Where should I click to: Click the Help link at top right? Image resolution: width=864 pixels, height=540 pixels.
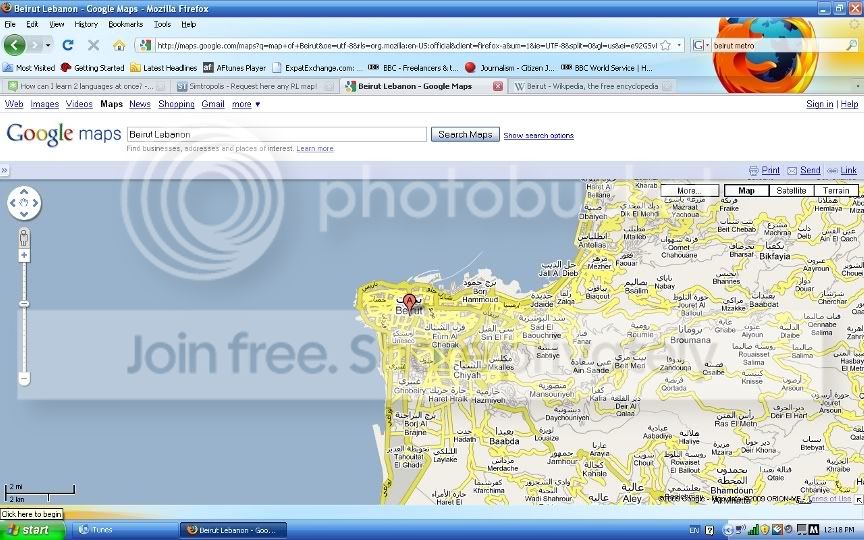coord(849,104)
